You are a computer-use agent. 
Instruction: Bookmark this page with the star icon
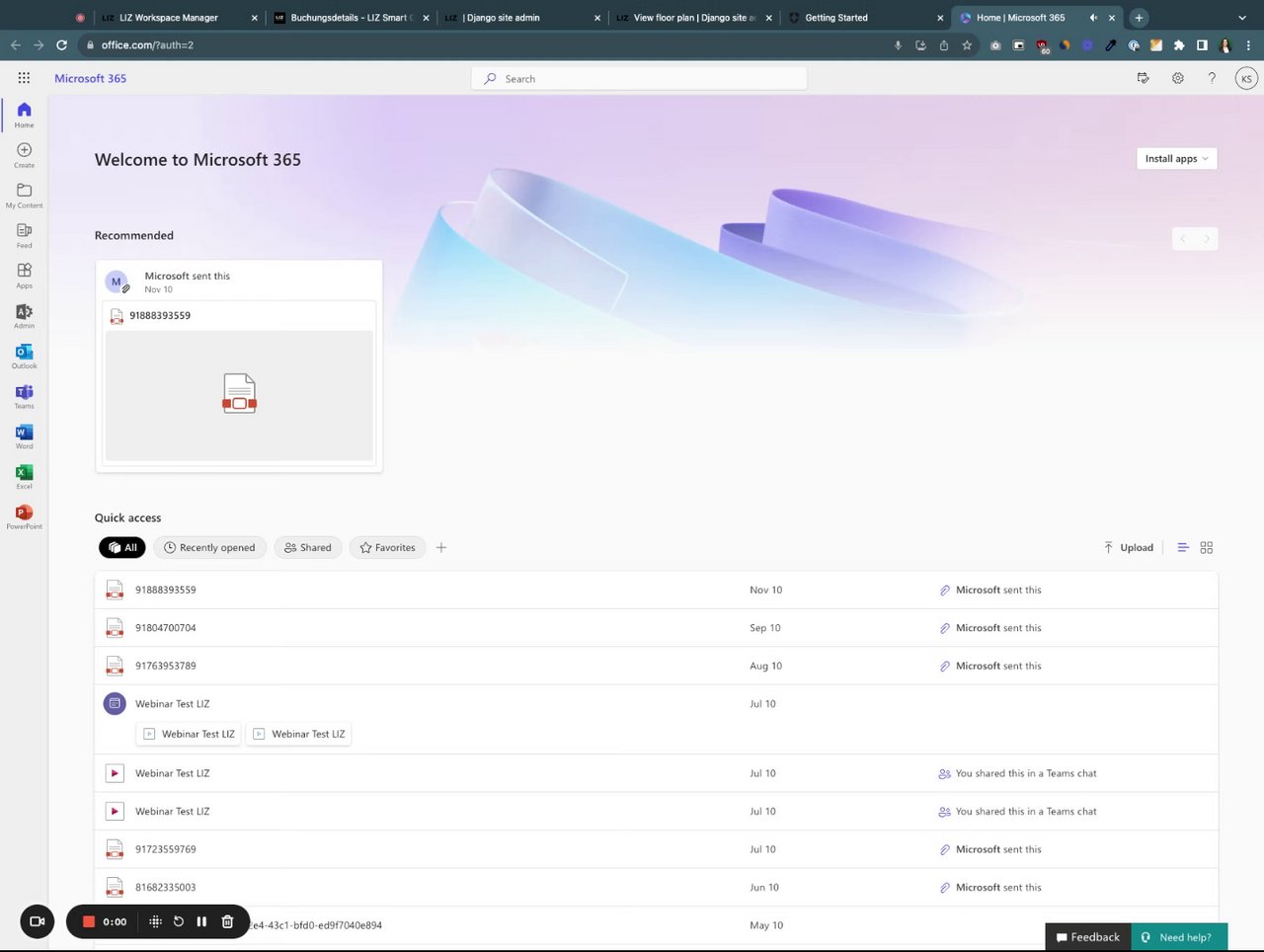coord(967,44)
